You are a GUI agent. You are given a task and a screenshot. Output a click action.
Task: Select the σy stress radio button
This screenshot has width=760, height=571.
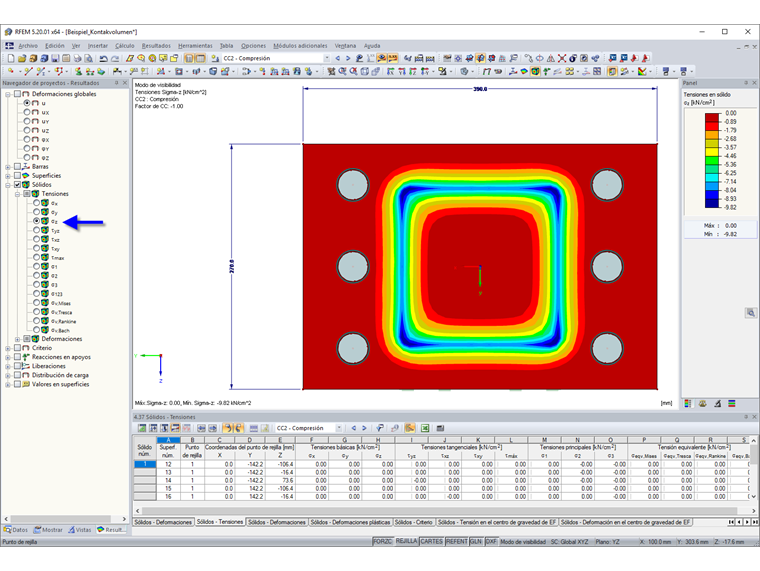click(36, 212)
